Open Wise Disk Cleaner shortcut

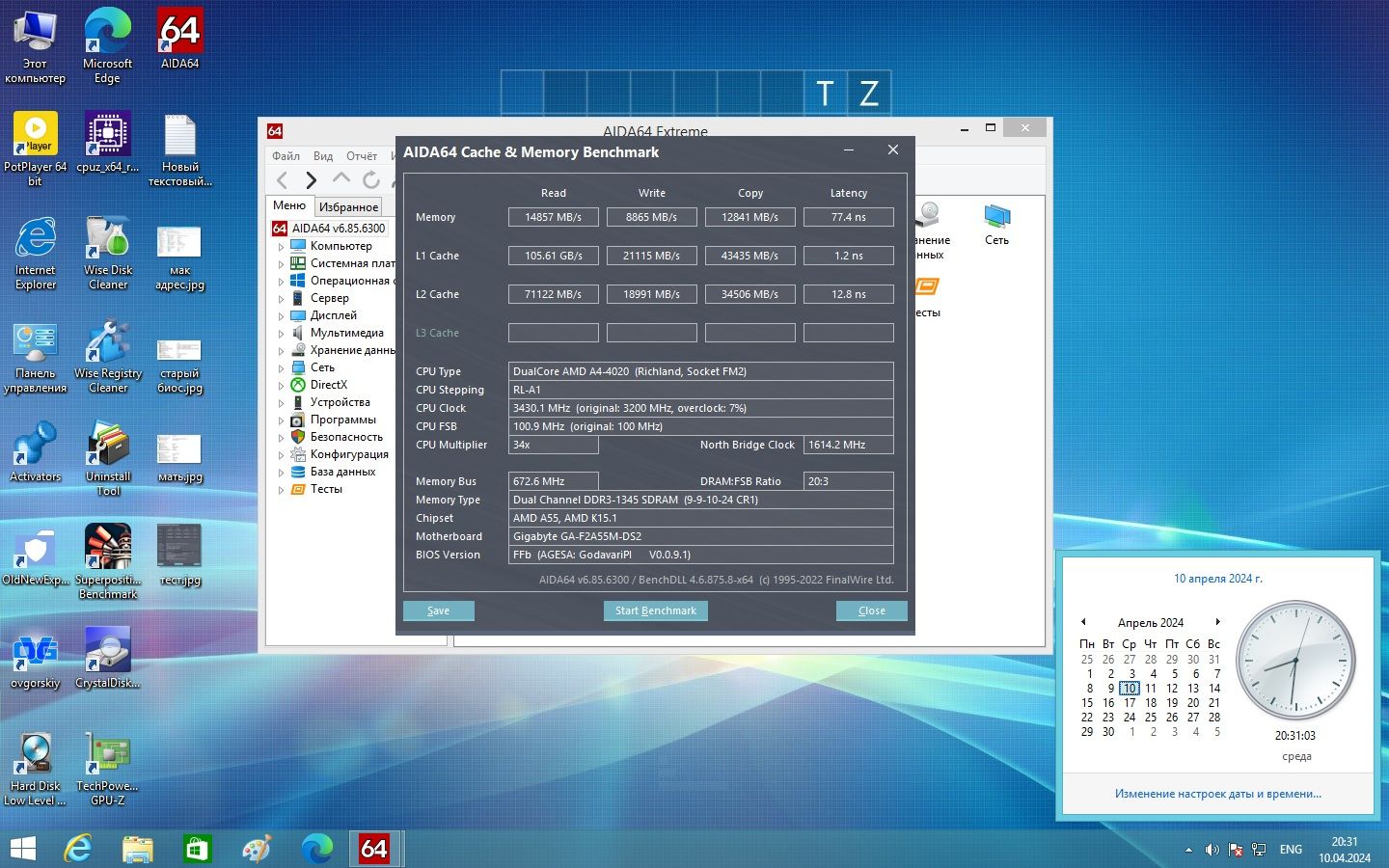pyautogui.click(x=108, y=252)
